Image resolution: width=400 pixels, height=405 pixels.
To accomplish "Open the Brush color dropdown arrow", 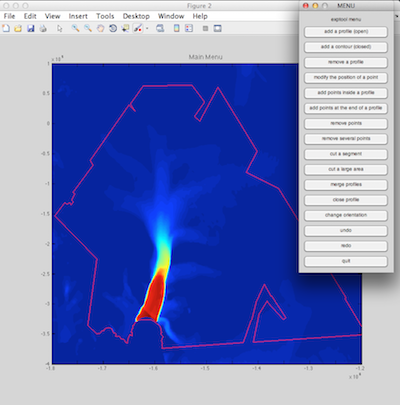I will (x=147, y=29).
